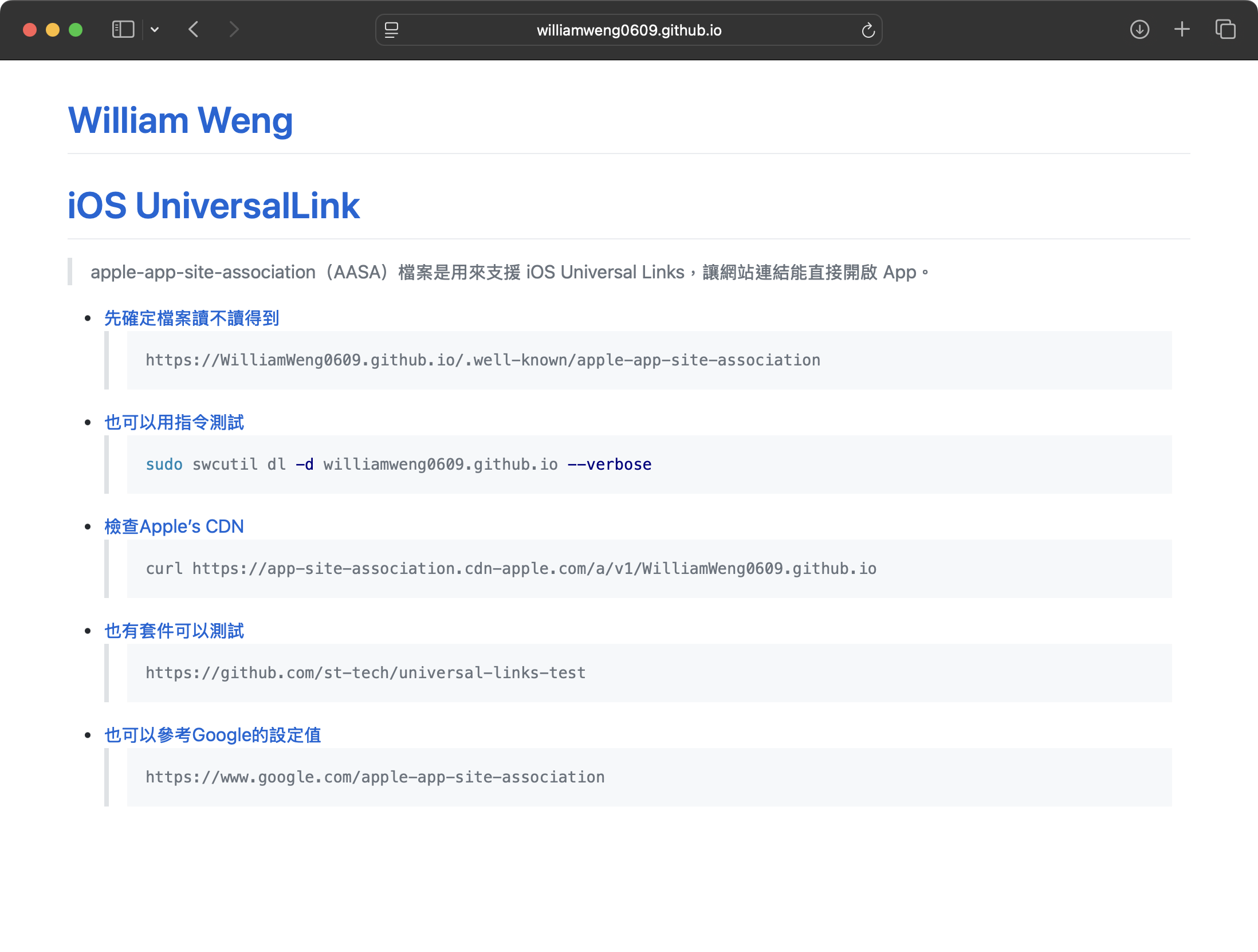This screenshot has width=1258, height=952.
Task: Go back to the previous page
Action: pos(194,29)
